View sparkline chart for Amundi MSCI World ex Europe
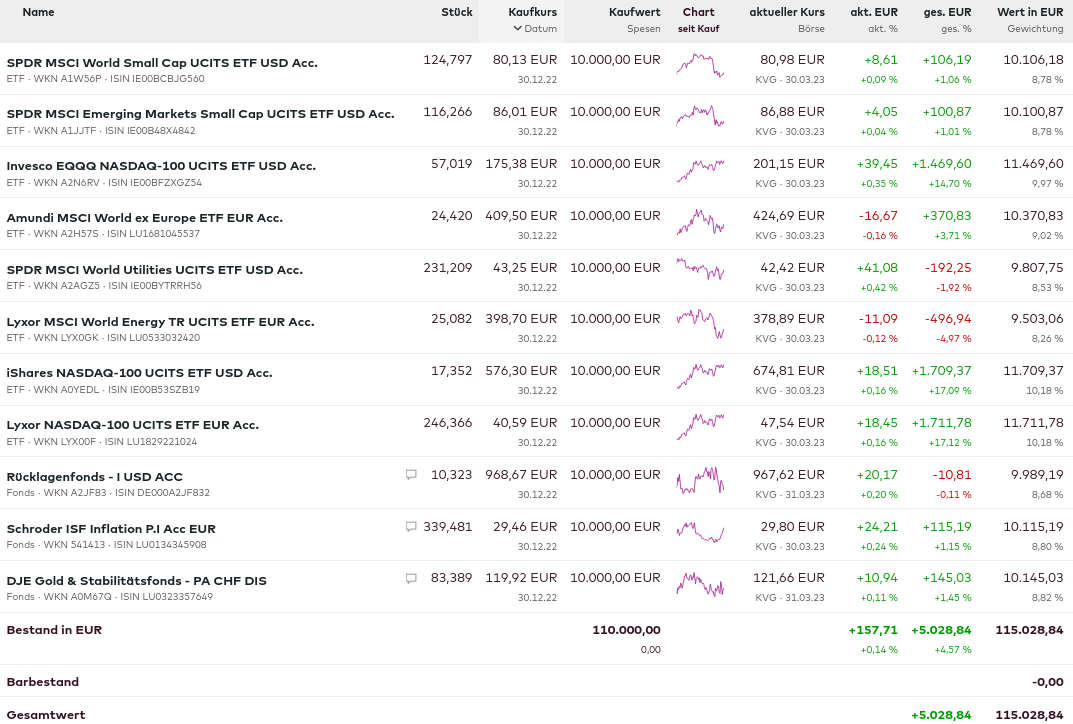The image size is (1073, 724). [x=699, y=223]
